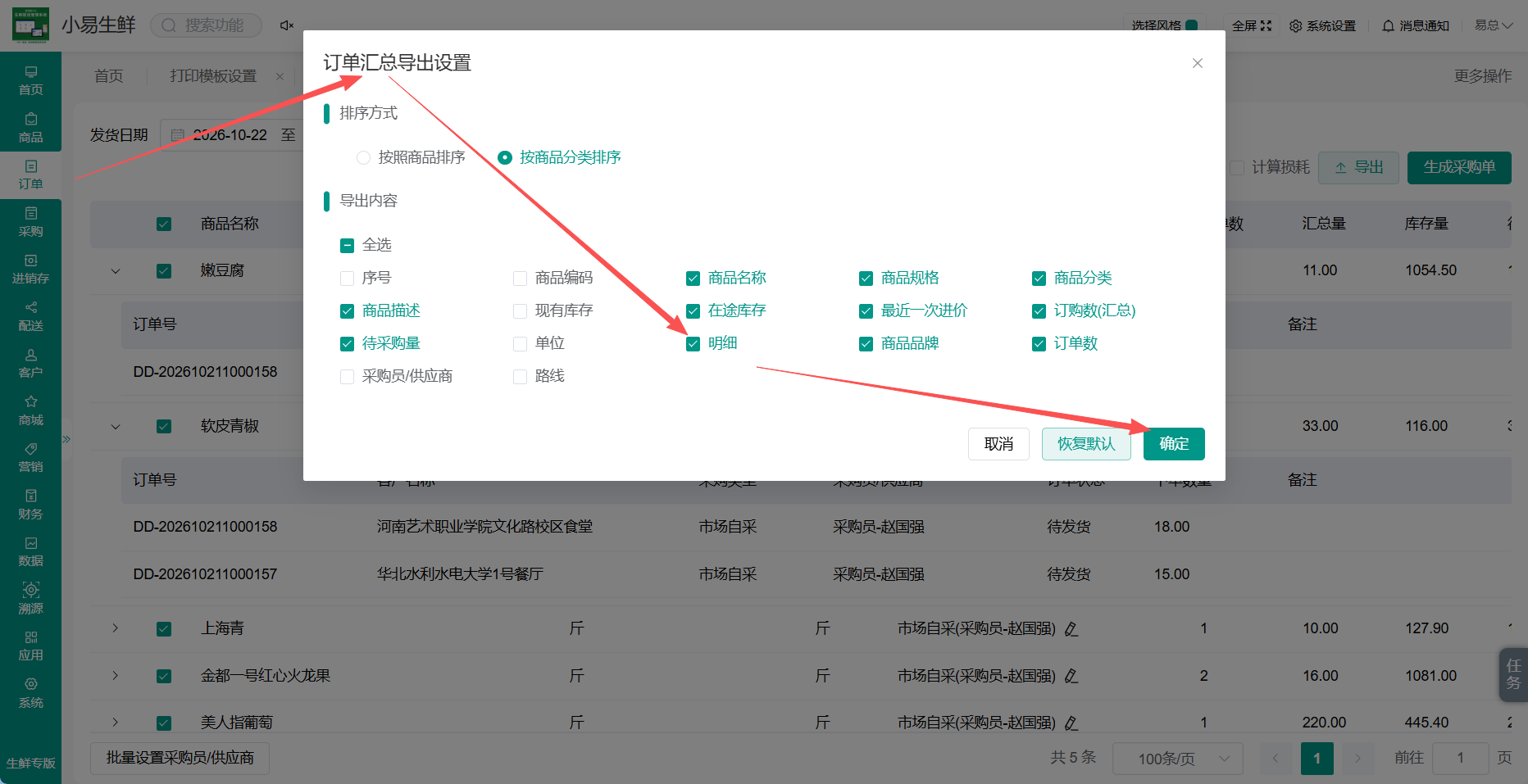Collapse the 嫩豆腐 row

[x=116, y=271]
